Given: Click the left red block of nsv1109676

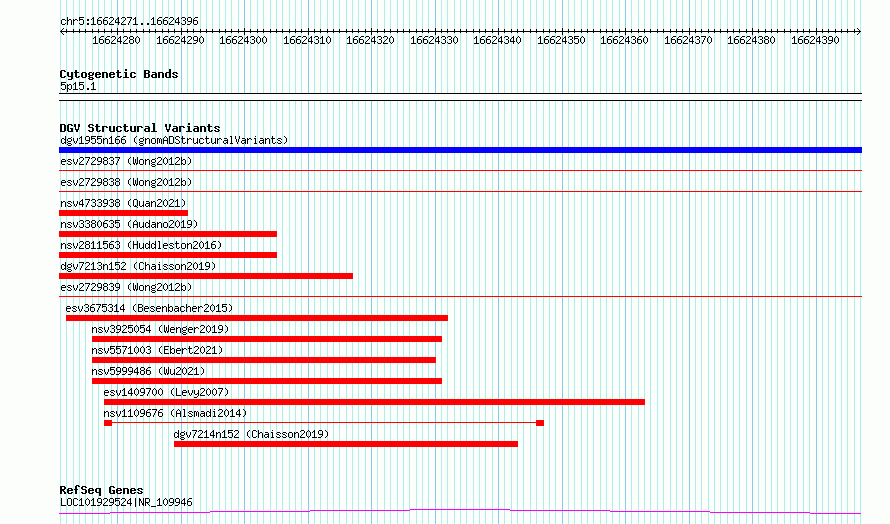Looking at the screenshot, I should point(108,423).
